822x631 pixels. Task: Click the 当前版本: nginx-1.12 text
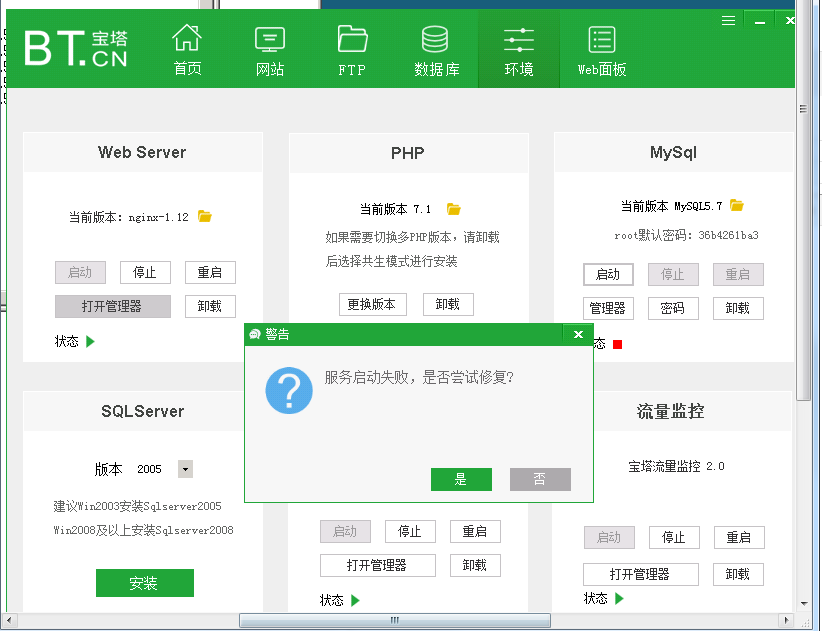click(x=129, y=217)
